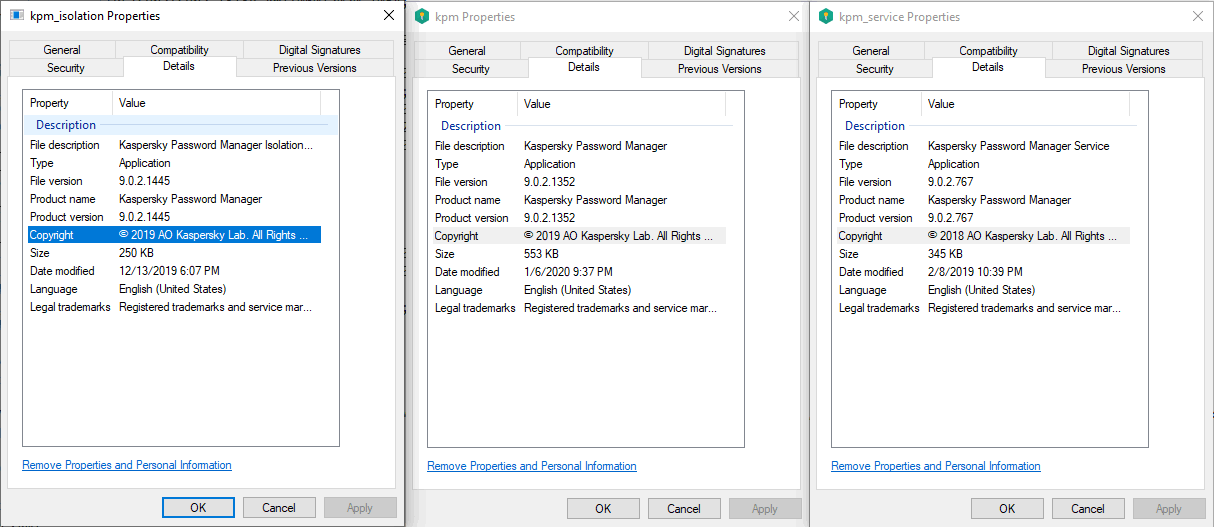
Task: Select File description Kaspersky Password Manager Service row
Action: tap(983, 146)
